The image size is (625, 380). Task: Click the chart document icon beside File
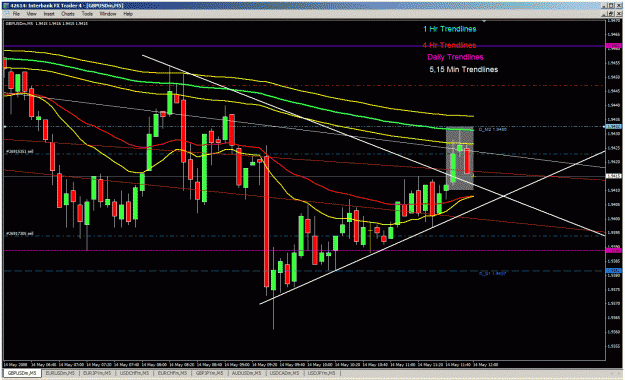6,14
